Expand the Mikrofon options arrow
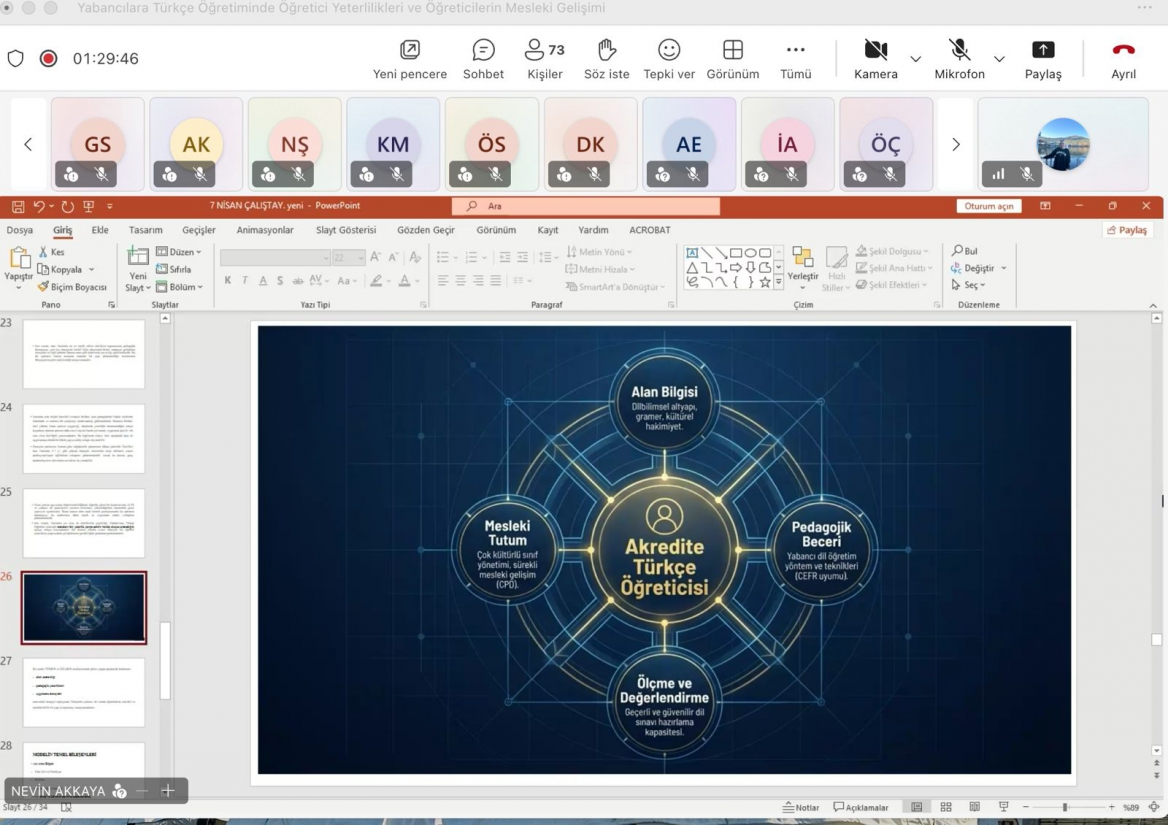This screenshot has width=1168, height=825. pyautogui.click(x=998, y=60)
